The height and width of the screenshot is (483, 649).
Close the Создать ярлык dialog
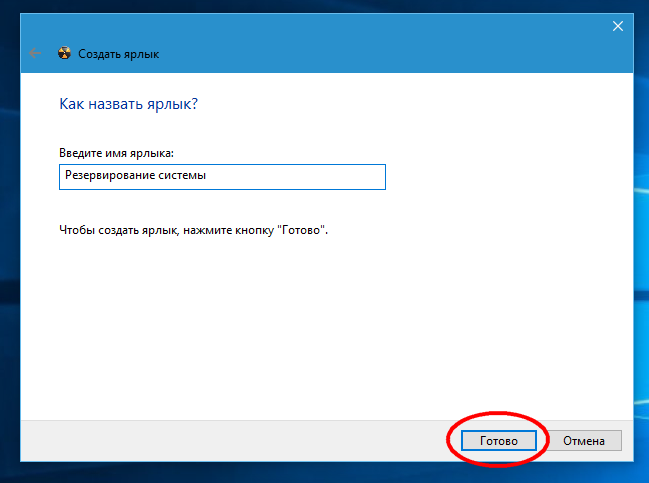(x=618, y=26)
